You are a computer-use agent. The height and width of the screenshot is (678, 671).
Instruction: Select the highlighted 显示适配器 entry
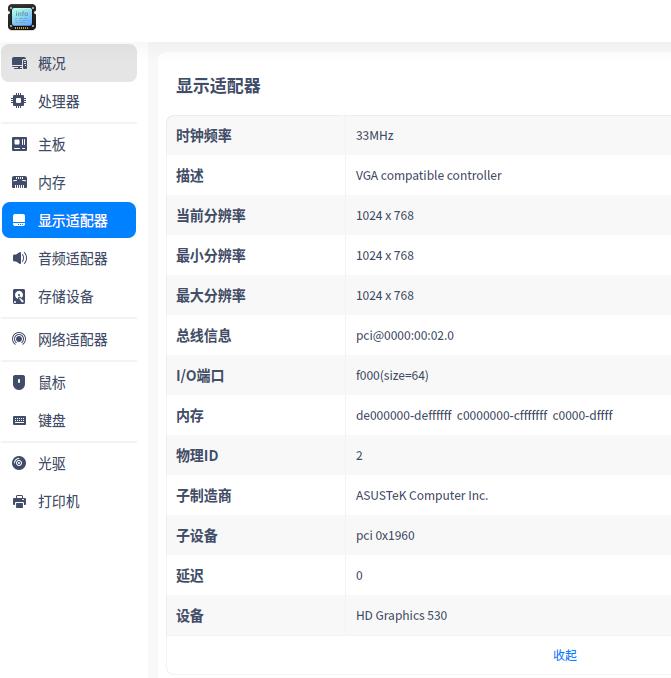pos(69,220)
